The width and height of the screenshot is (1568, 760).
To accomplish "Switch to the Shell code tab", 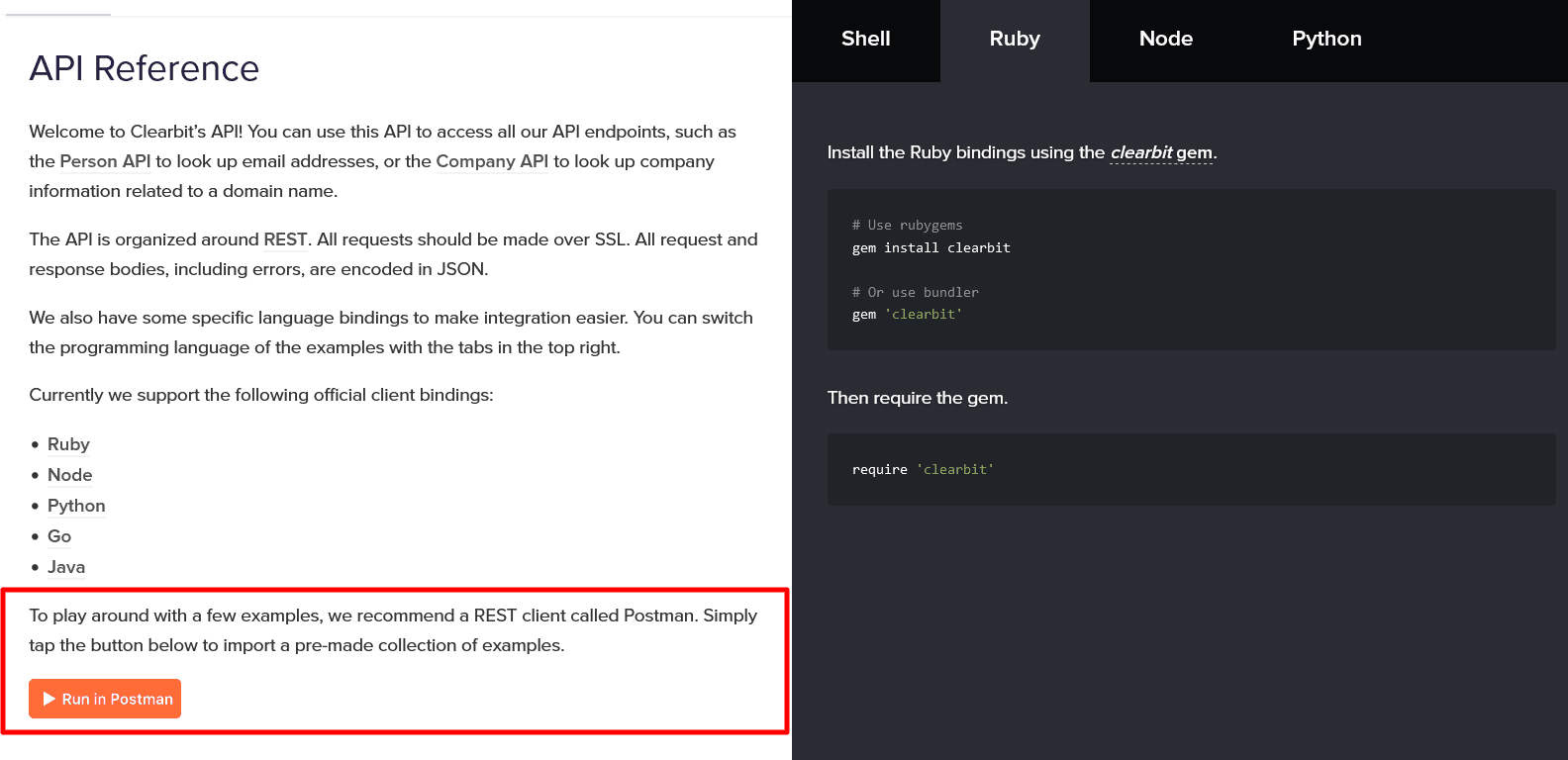I will point(865,40).
